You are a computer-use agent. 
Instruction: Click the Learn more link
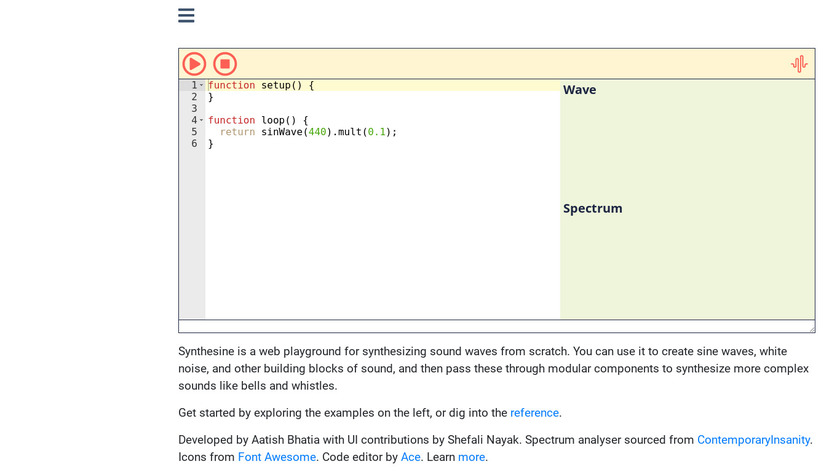[x=471, y=457]
